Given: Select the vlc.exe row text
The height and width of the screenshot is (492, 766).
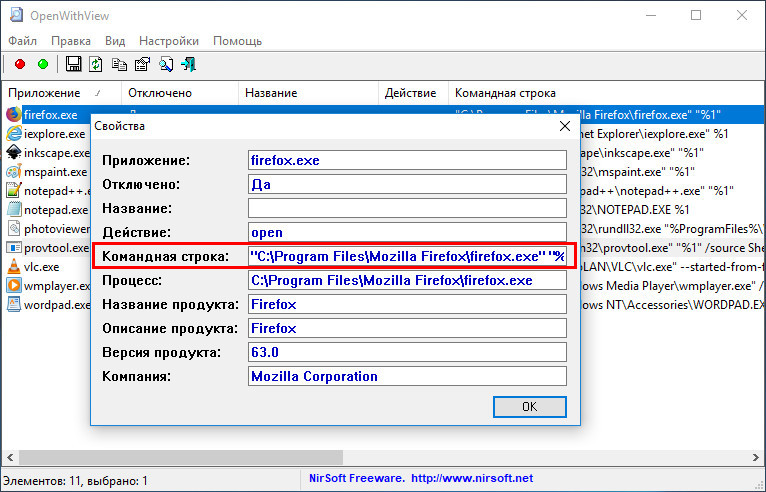Looking at the screenshot, I should tap(42, 267).
